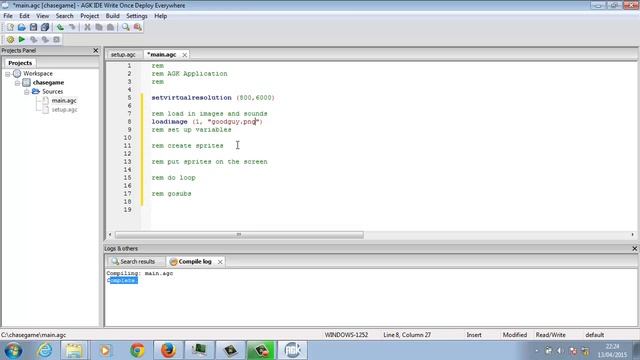The image size is (640, 360).
Task: Launch Firefox from the taskbar
Action: [168, 351]
